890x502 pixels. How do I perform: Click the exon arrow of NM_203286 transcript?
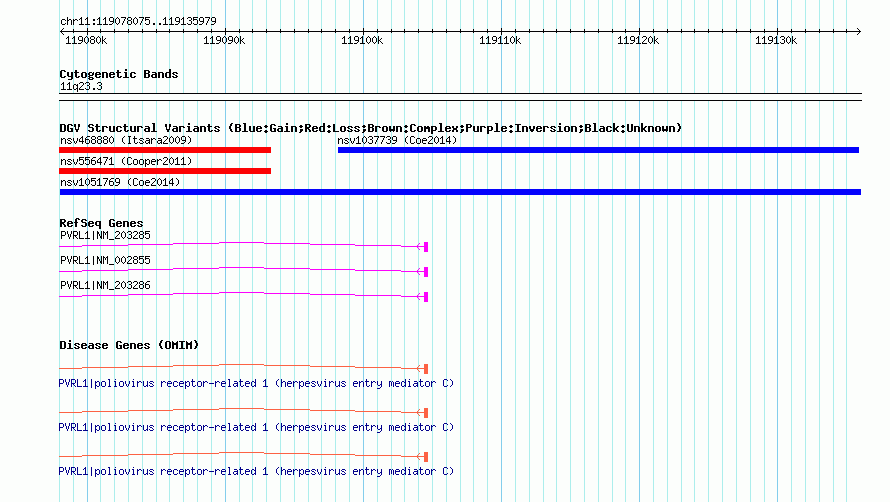(422, 296)
